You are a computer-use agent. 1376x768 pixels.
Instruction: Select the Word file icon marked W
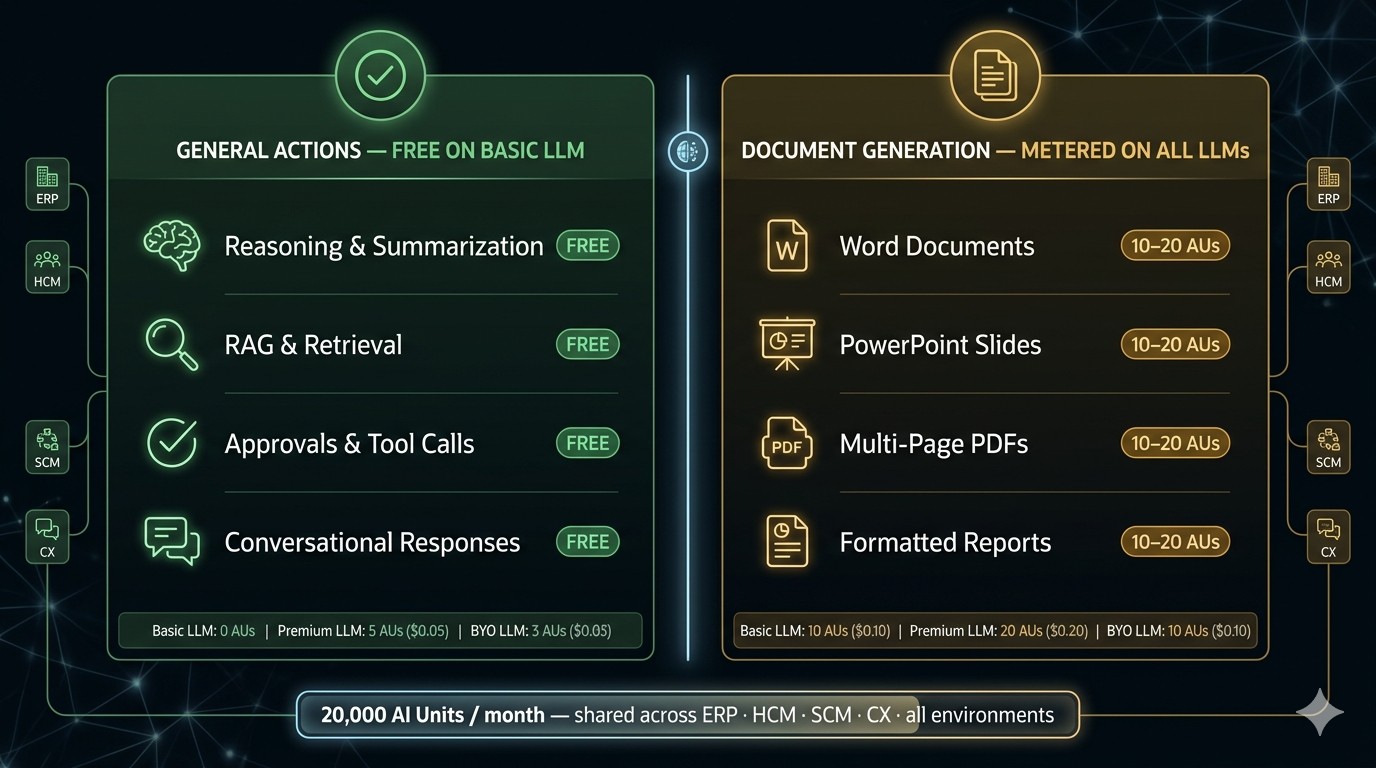786,246
